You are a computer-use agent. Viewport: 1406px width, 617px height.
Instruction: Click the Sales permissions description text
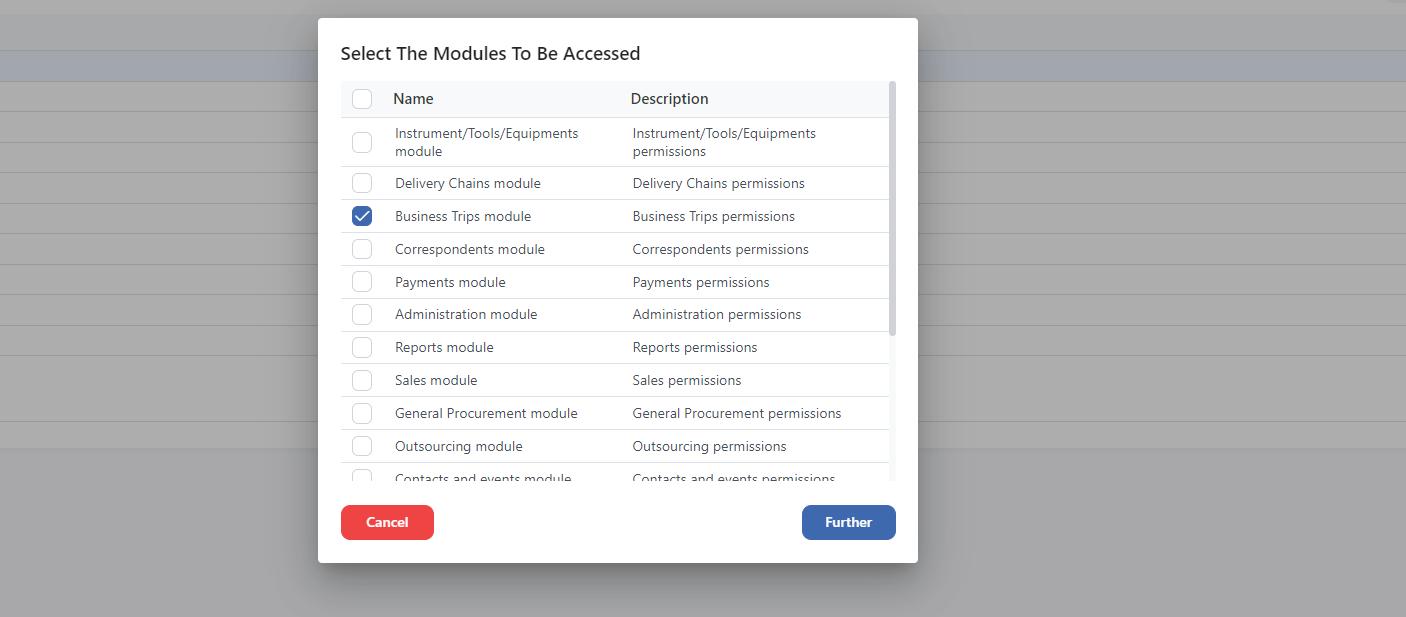(687, 380)
